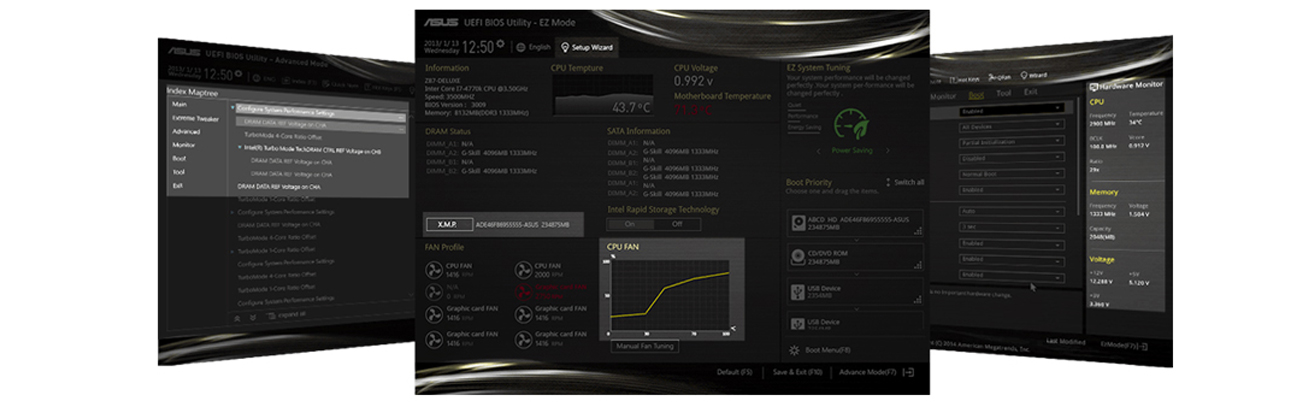Select the CD/DVD ROM boot device
Image resolution: width=1300 pixels, height=402 pixels.
(x=855, y=257)
